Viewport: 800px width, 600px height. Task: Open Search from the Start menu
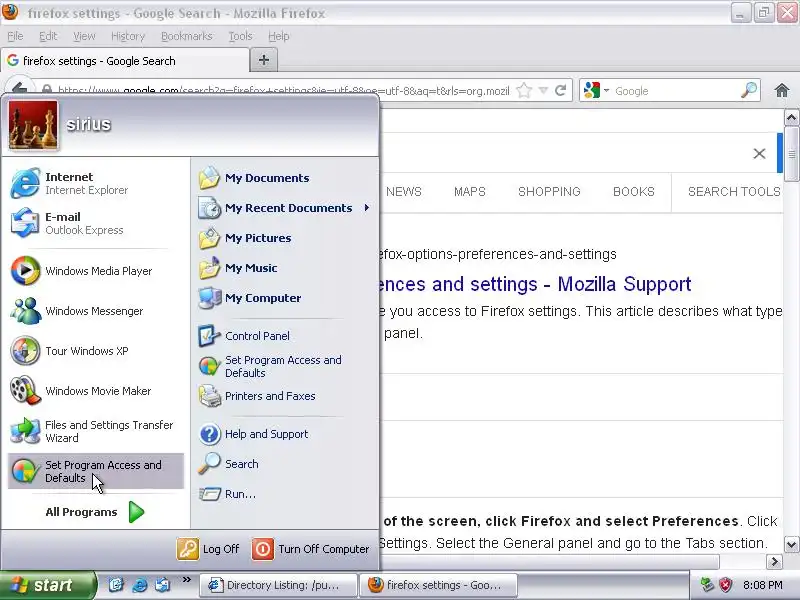286,464
